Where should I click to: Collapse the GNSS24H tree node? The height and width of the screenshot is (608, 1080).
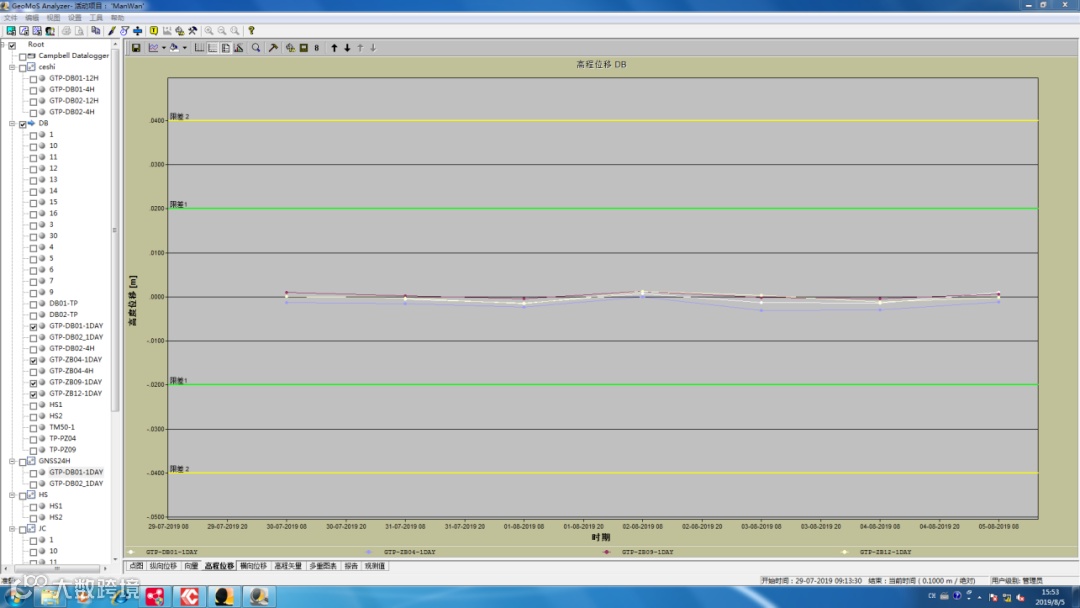(12, 461)
